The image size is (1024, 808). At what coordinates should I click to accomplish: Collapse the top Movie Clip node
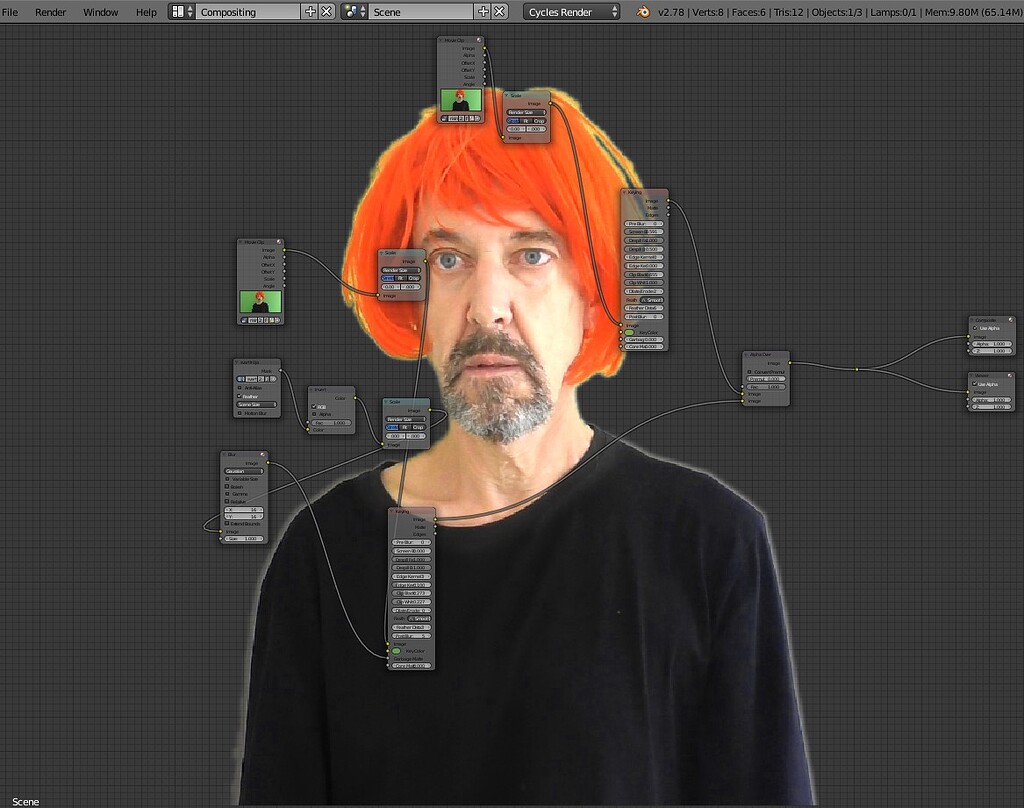pos(441,40)
